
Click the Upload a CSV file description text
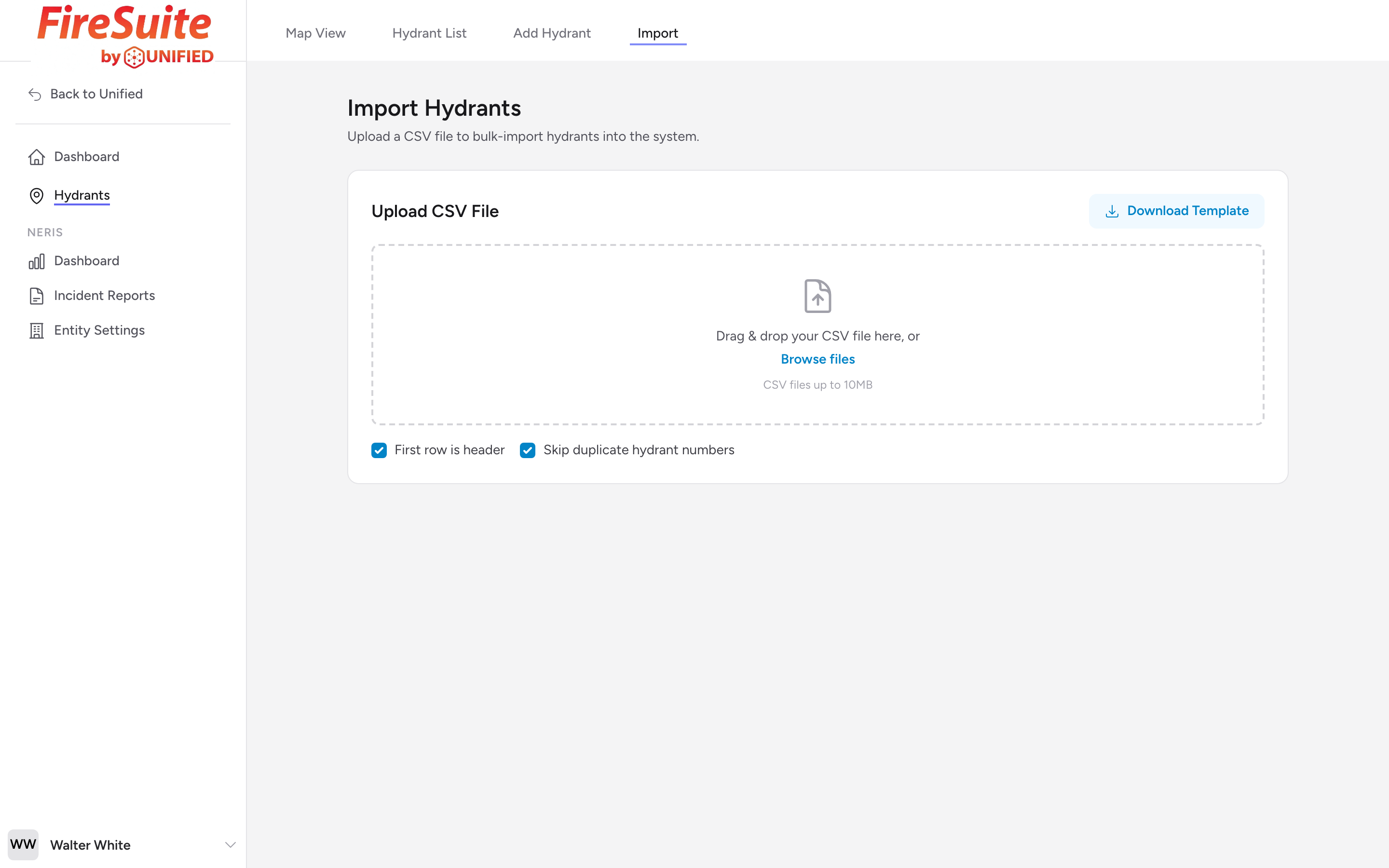(523, 136)
